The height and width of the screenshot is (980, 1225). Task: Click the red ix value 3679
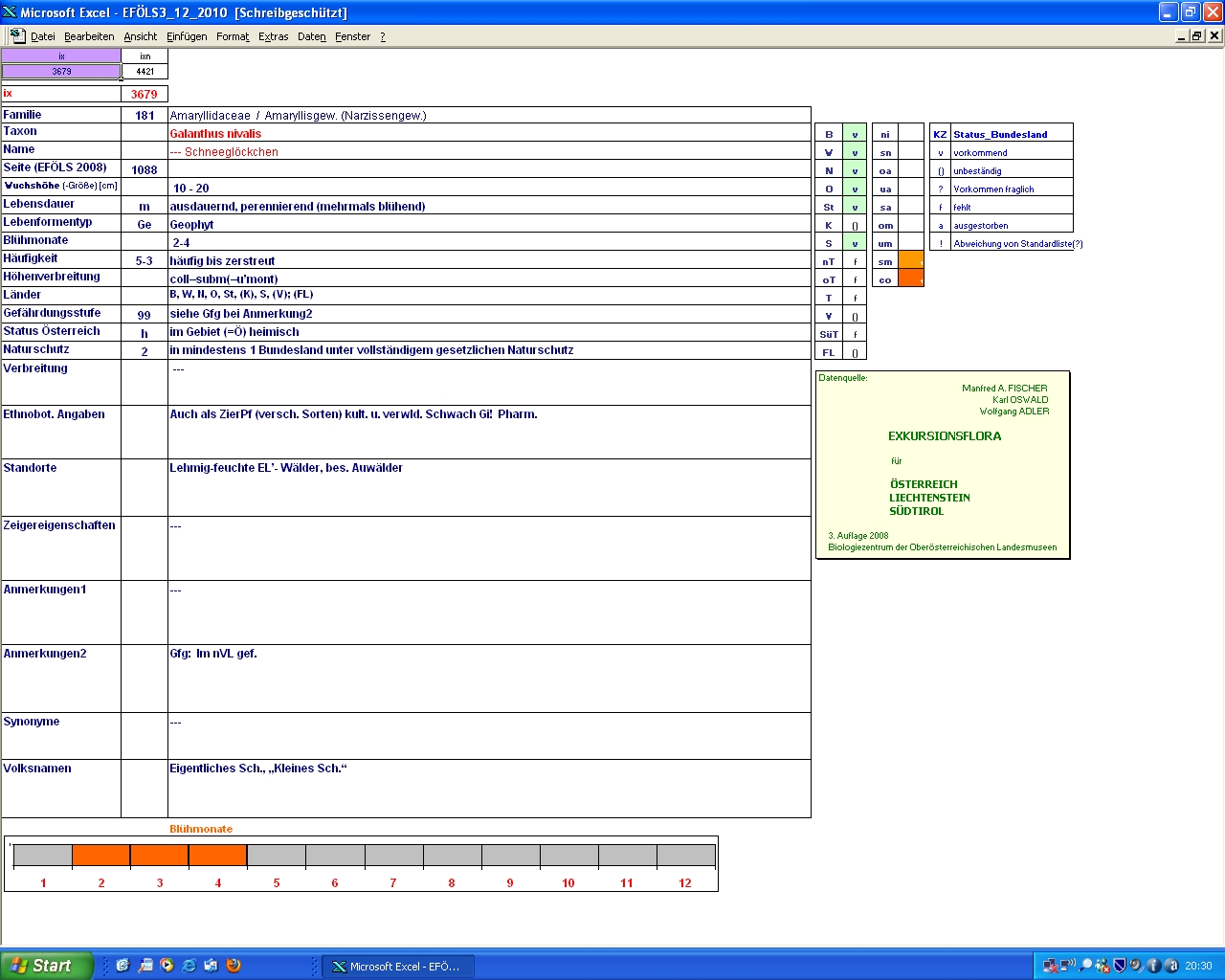point(145,94)
